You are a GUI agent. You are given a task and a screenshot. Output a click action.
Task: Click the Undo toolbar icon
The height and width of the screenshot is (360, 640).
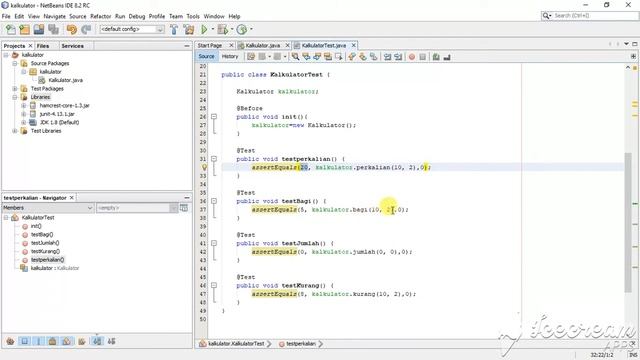[x=72, y=29]
